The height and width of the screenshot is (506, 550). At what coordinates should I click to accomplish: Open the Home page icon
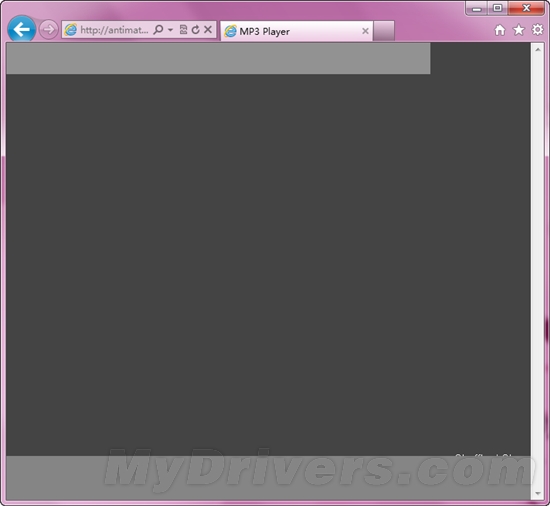(x=500, y=30)
